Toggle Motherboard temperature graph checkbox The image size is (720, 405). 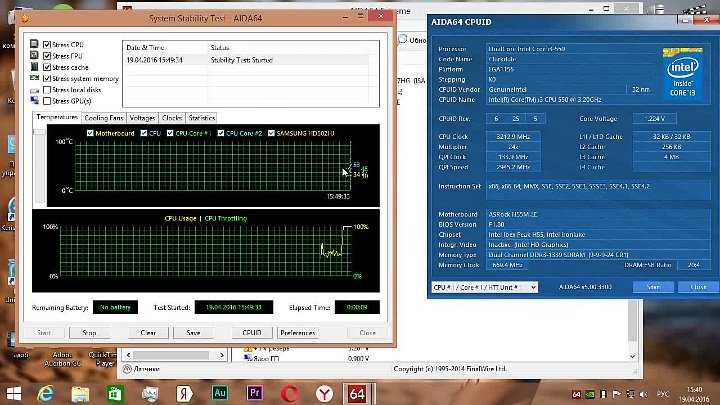pyautogui.click(x=90, y=133)
